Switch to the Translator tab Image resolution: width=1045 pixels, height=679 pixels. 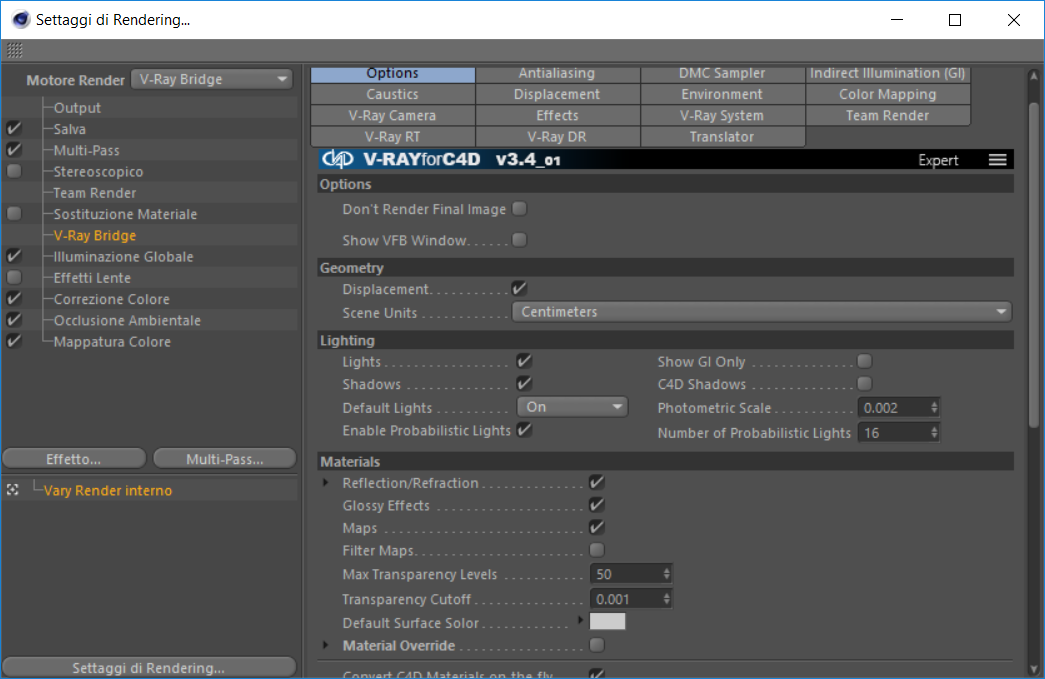(x=722, y=137)
